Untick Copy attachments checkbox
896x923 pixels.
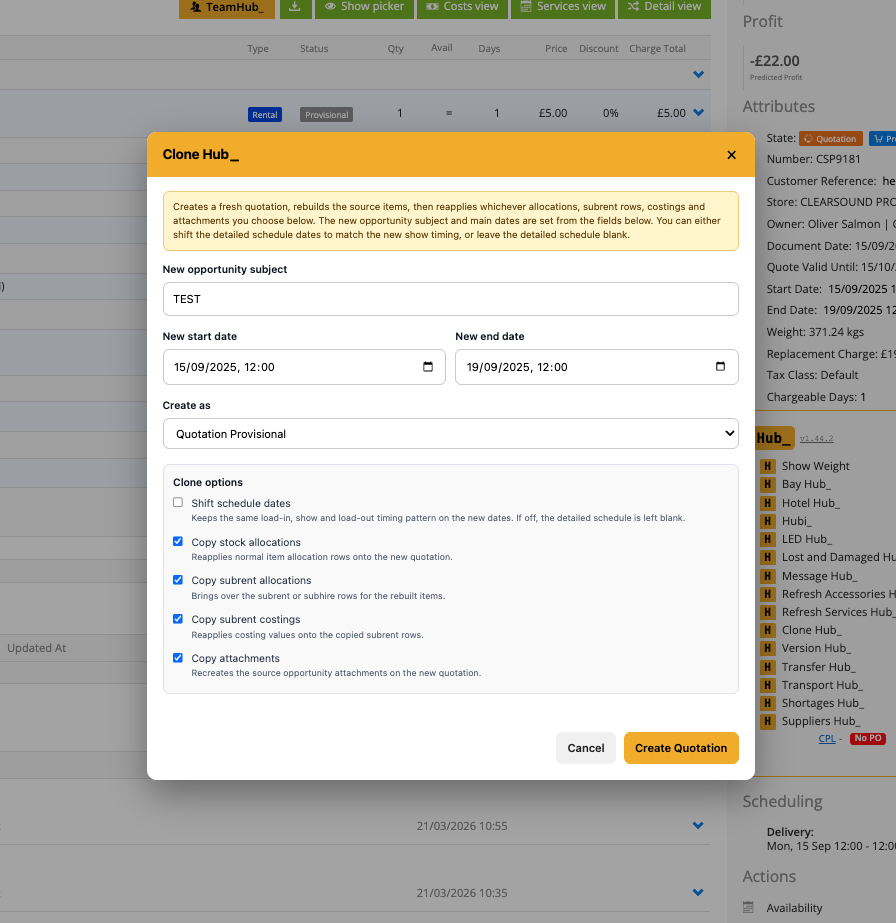[x=178, y=658]
